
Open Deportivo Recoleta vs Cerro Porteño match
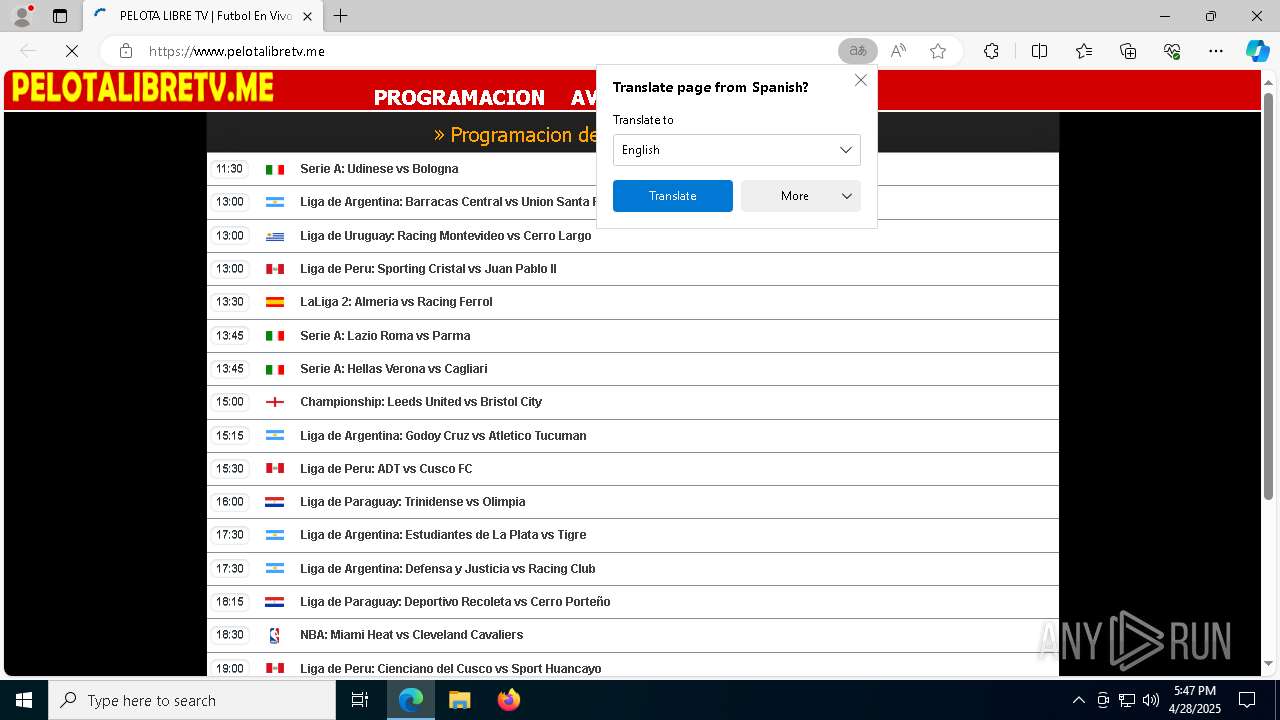(455, 602)
